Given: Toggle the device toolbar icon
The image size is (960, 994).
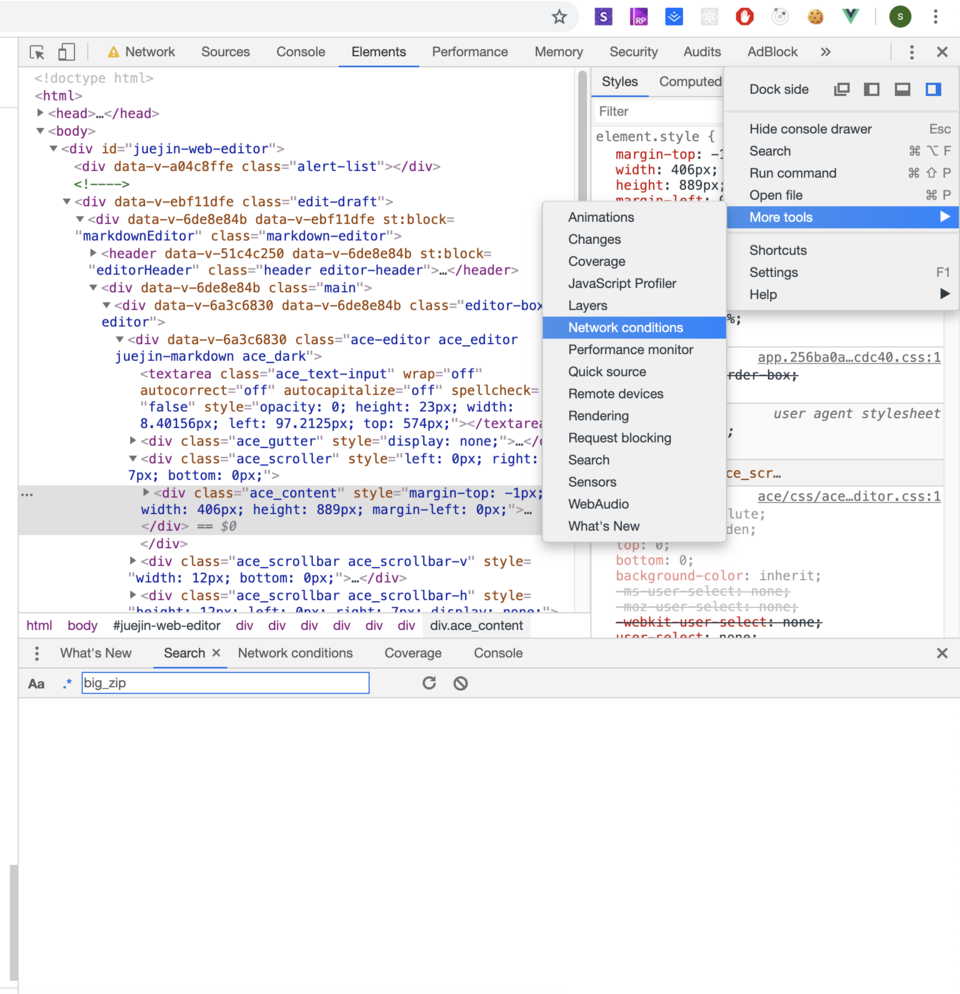Looking at the screenshot, I should (66, 52).
